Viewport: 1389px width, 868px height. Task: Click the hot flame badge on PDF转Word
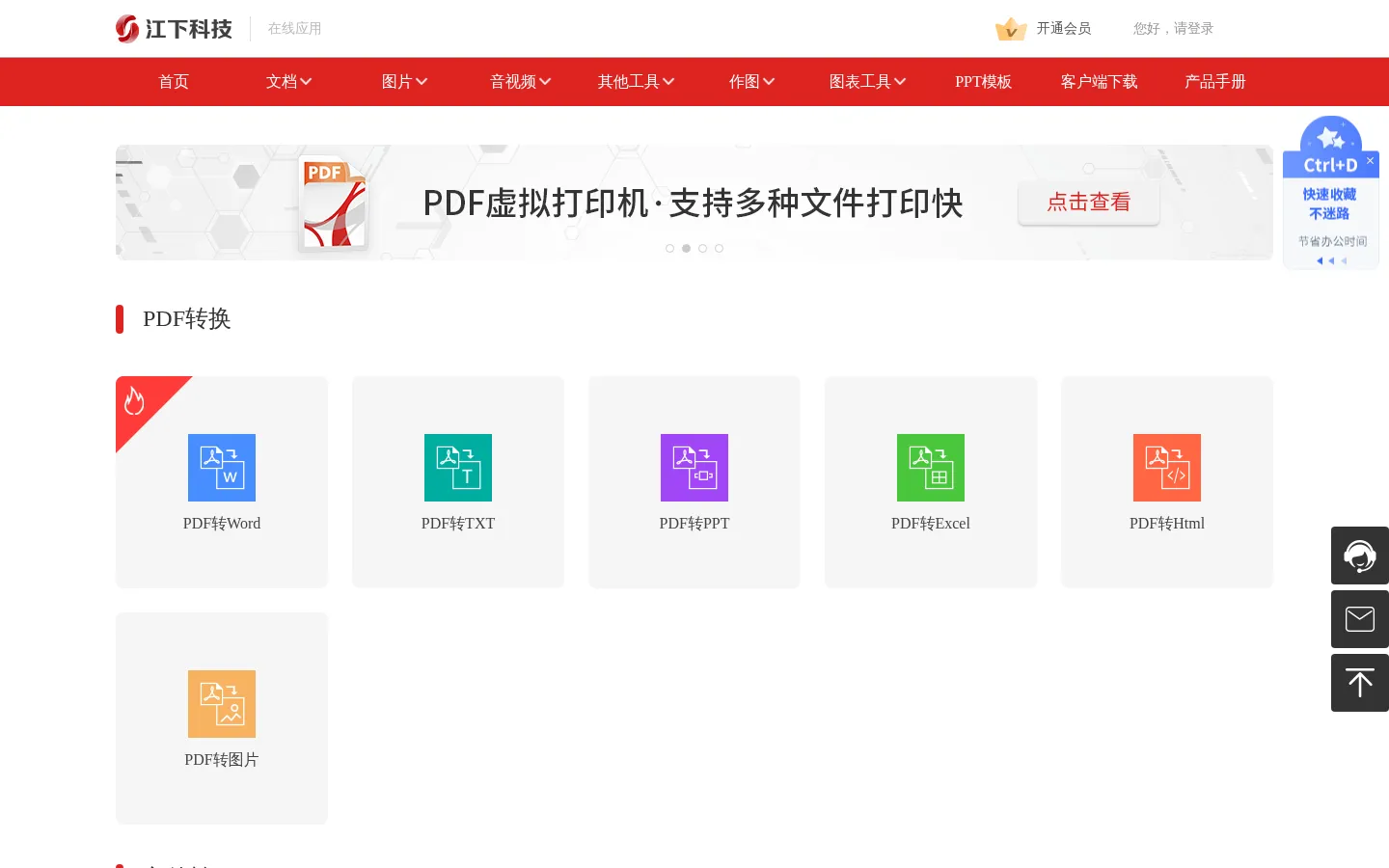tap(135, 400)
